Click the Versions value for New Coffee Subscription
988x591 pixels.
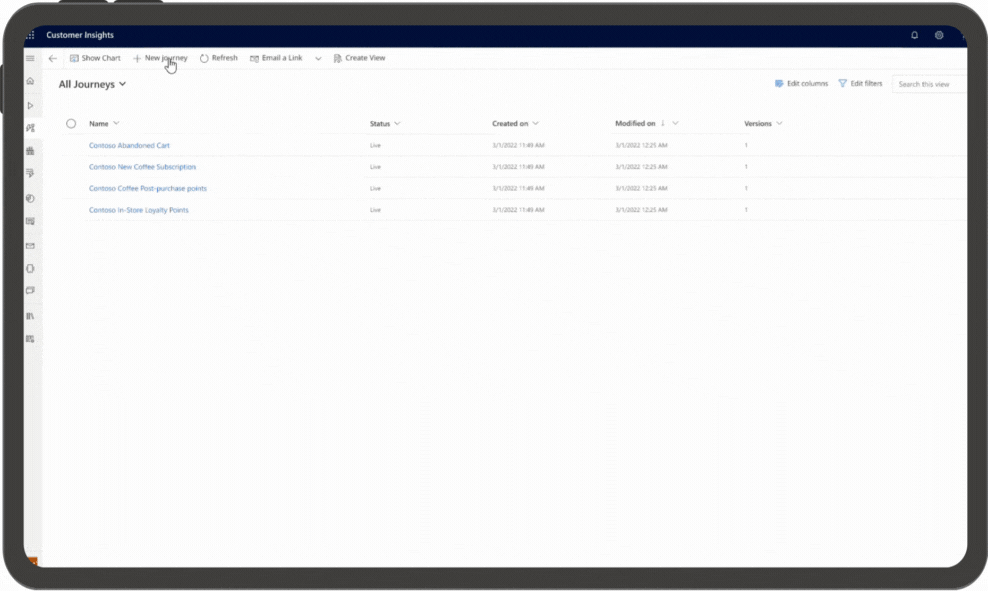[746, 167]
